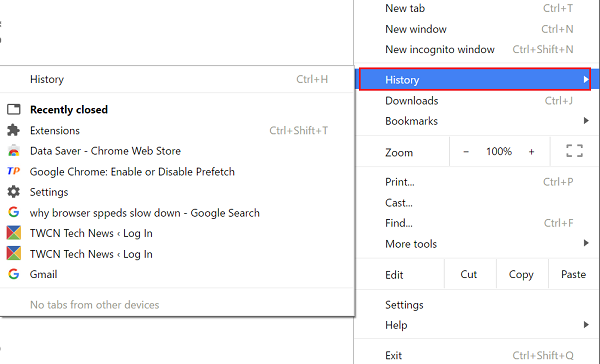
Task: Click the Settings gear icon in history list
Action: 13,192
